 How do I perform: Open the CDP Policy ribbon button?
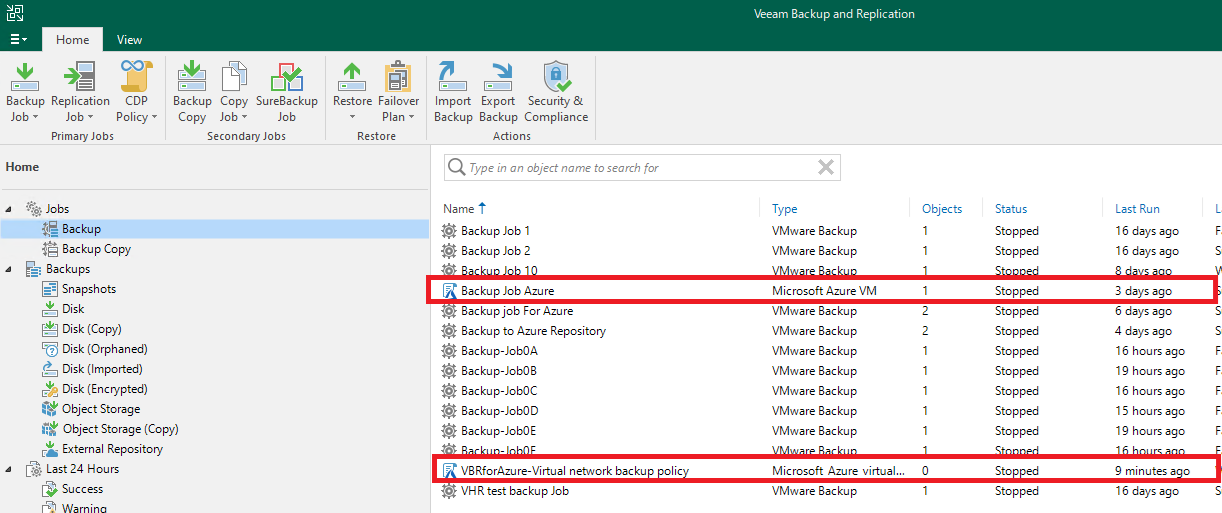136,91
